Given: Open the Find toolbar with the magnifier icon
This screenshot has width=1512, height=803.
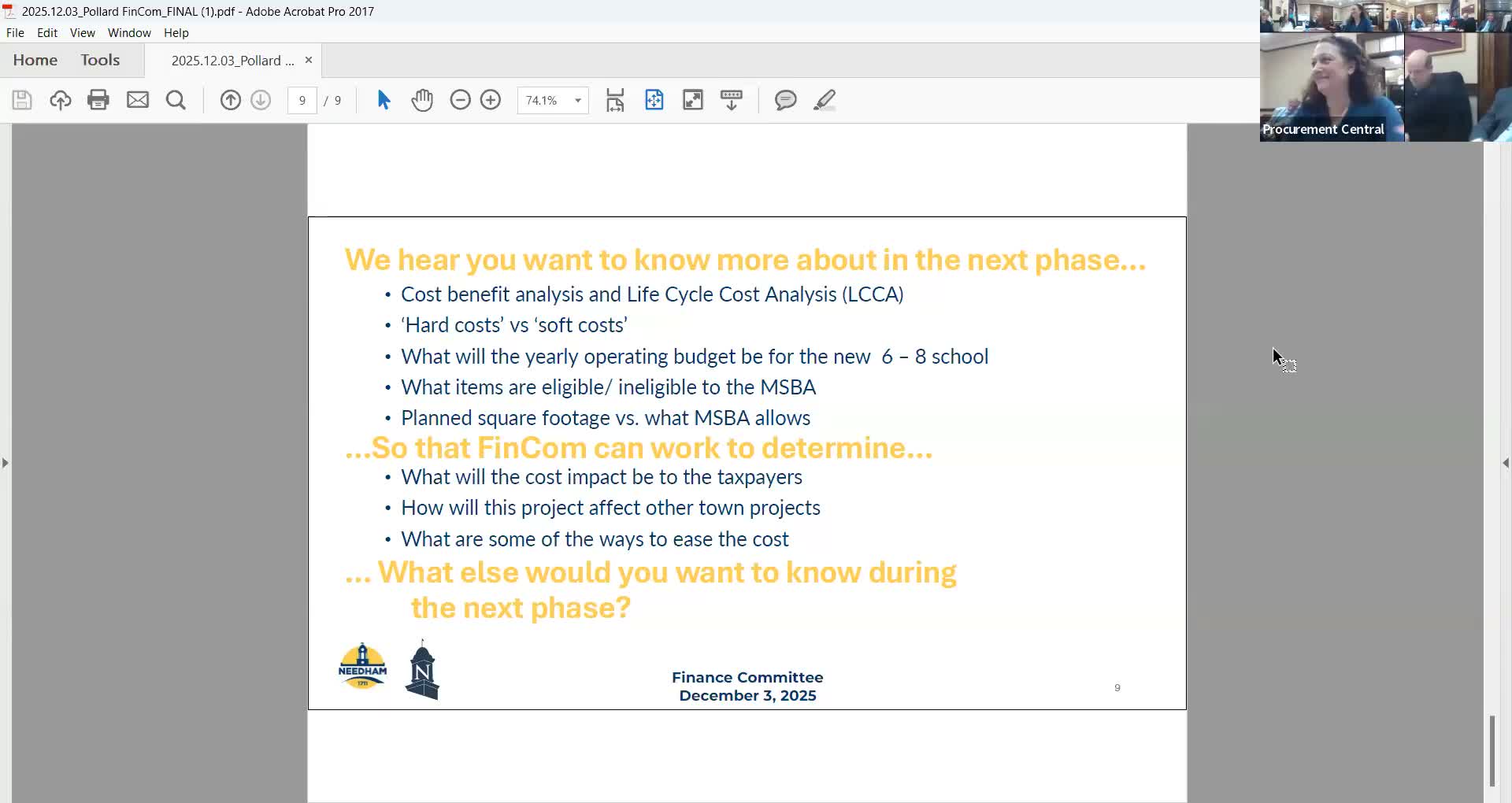Looking at the screenshot, I should click(176, 100).
